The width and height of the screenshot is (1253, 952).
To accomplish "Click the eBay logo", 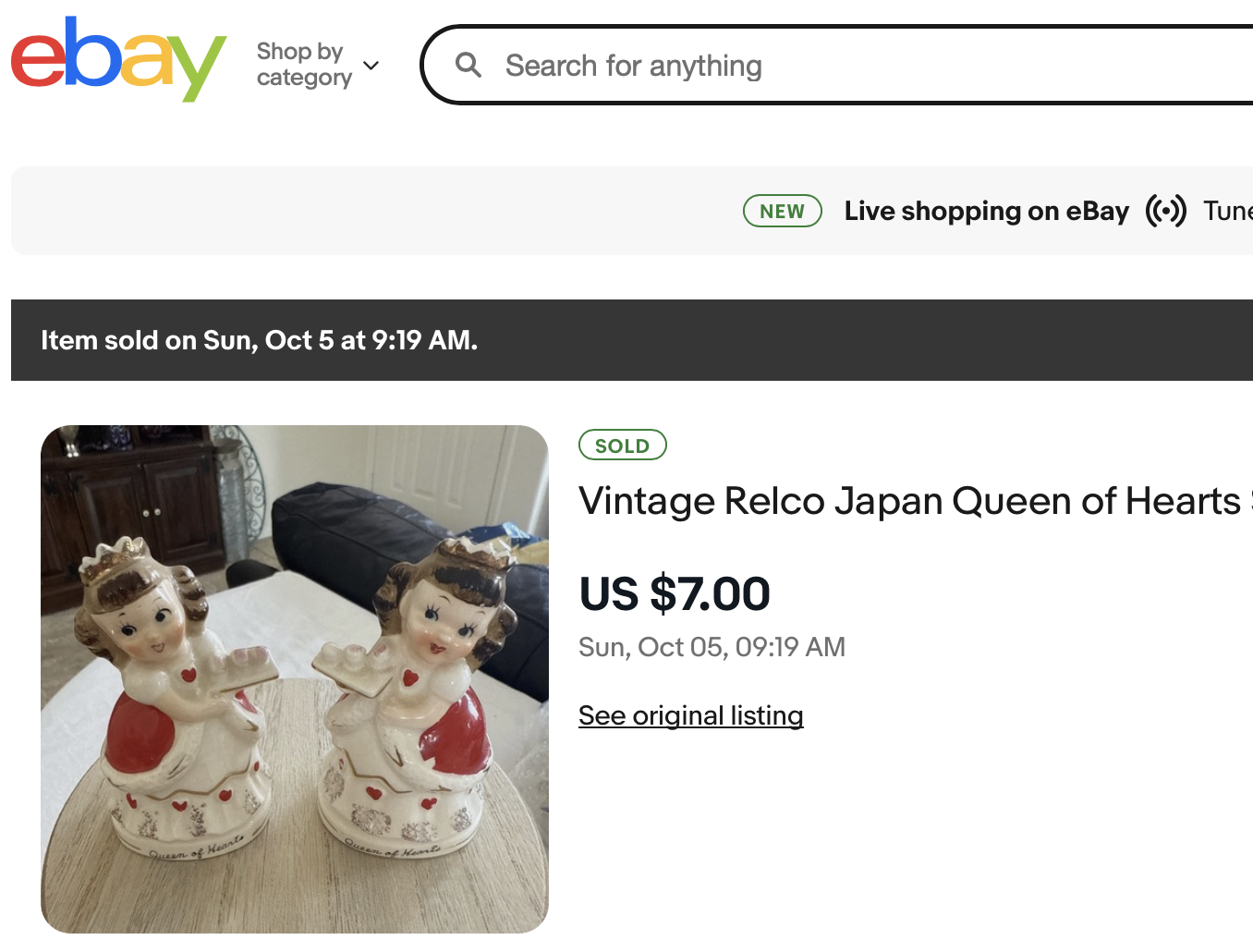I will [118, 60].
